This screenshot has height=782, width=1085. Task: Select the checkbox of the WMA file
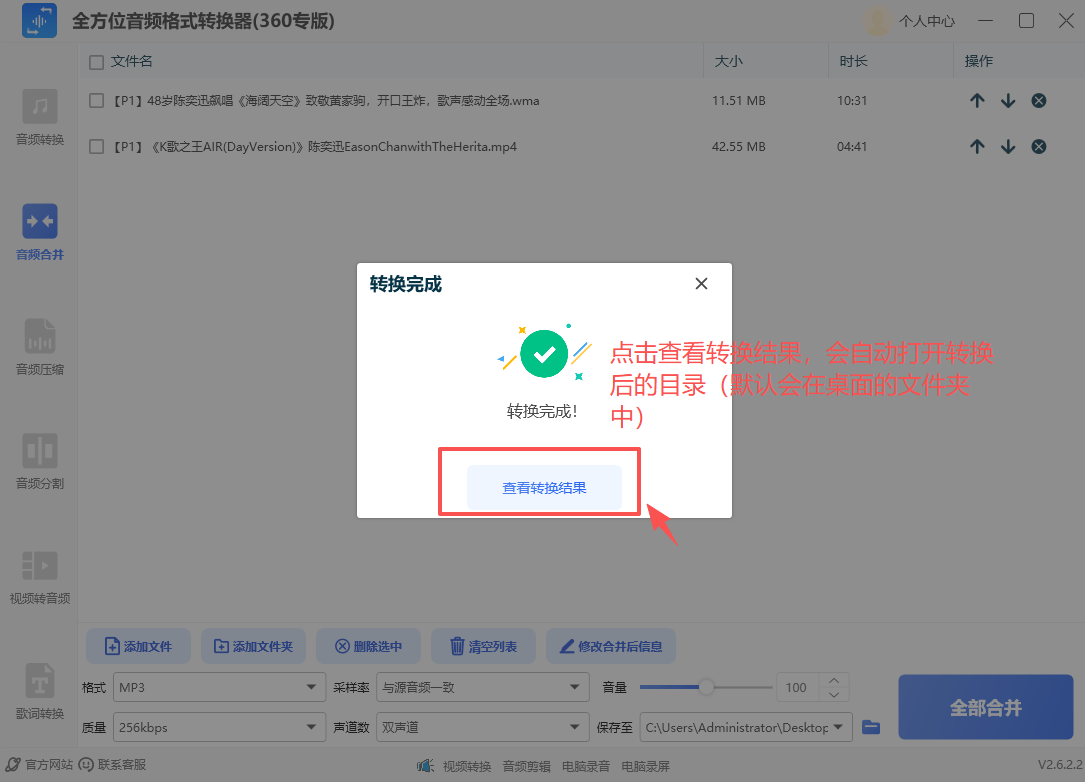[96, 100]
